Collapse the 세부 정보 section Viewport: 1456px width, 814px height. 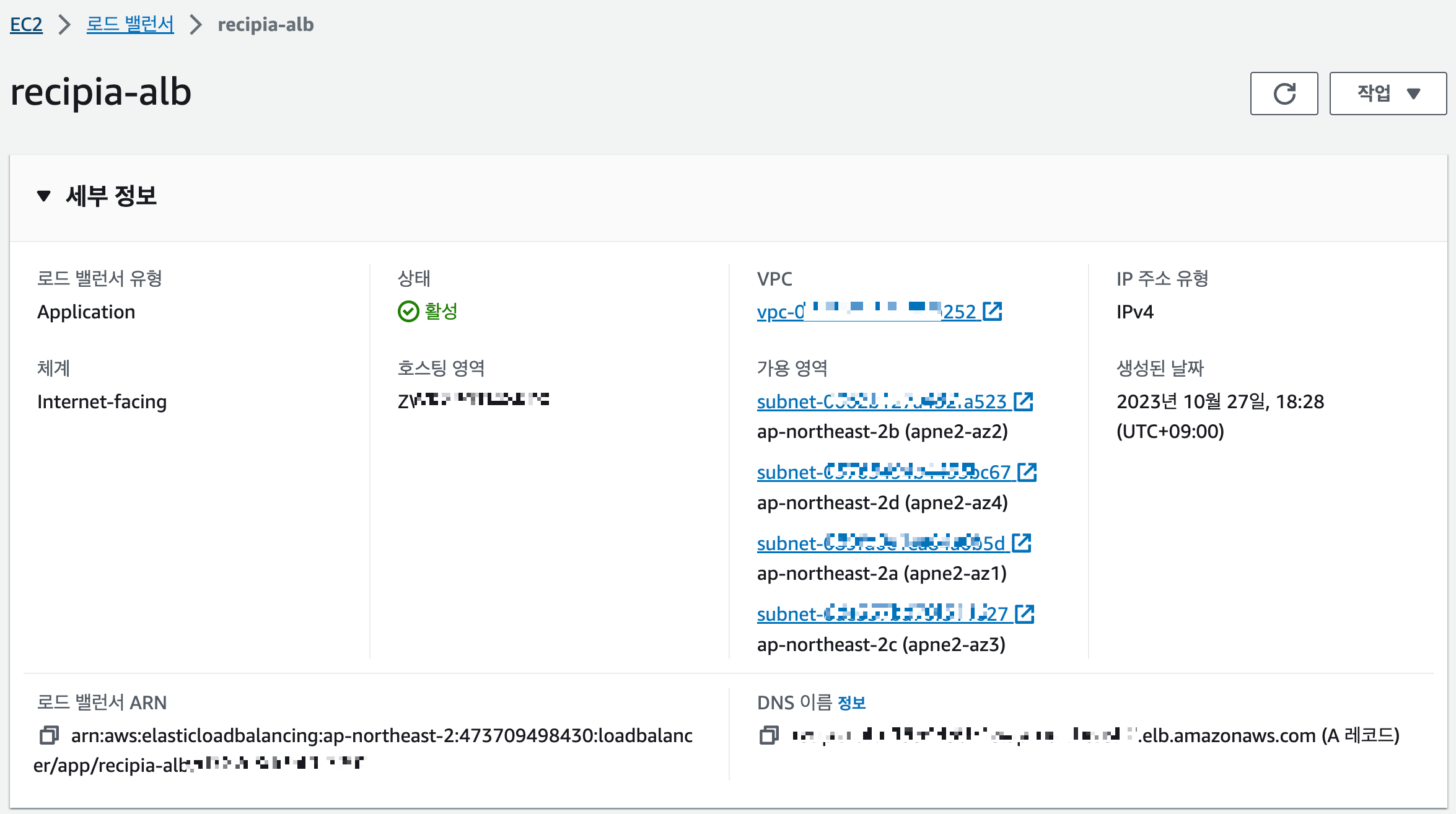pyautogui.click(x=43, y=196)
